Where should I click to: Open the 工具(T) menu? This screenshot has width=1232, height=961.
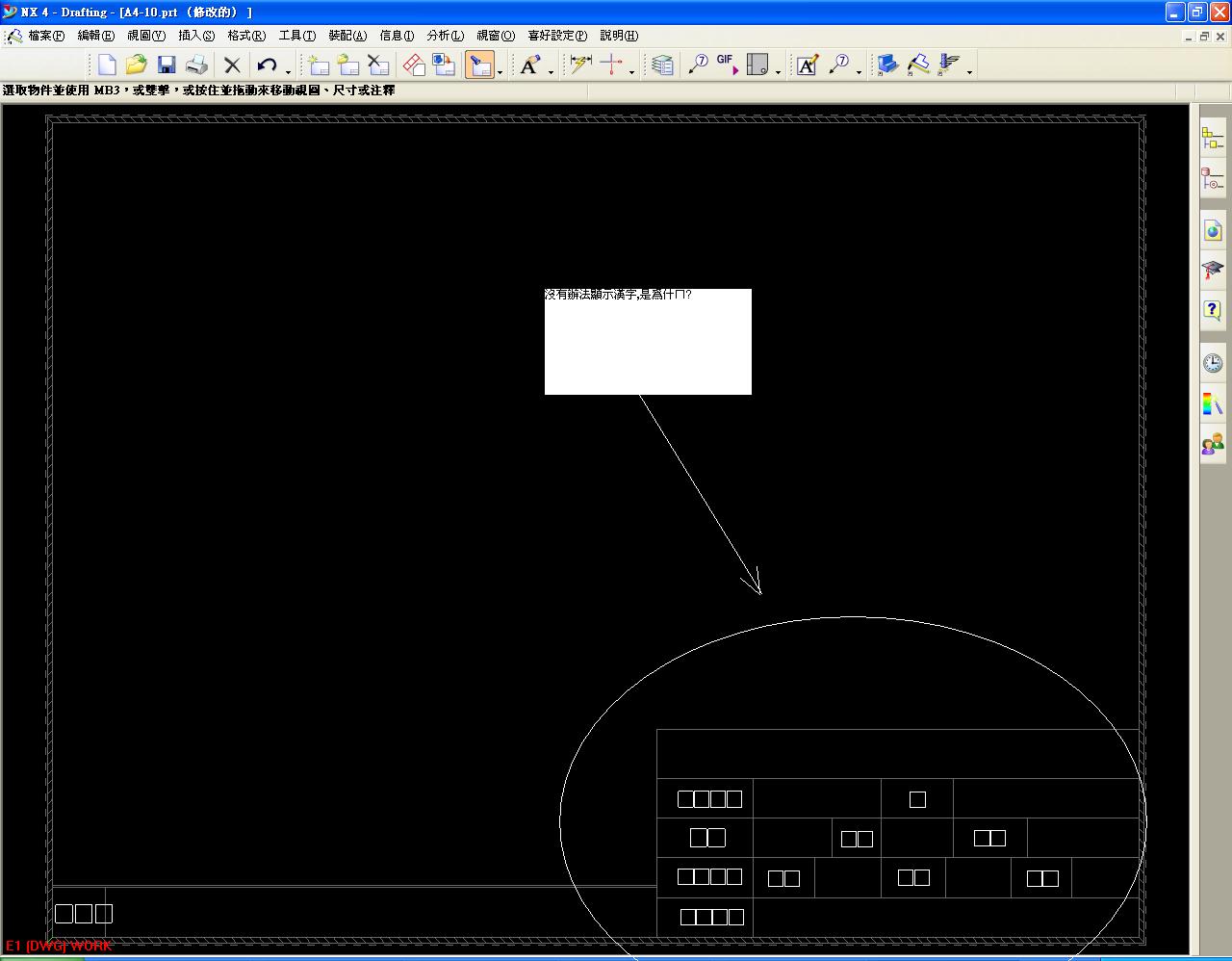(x=296, y=36)
